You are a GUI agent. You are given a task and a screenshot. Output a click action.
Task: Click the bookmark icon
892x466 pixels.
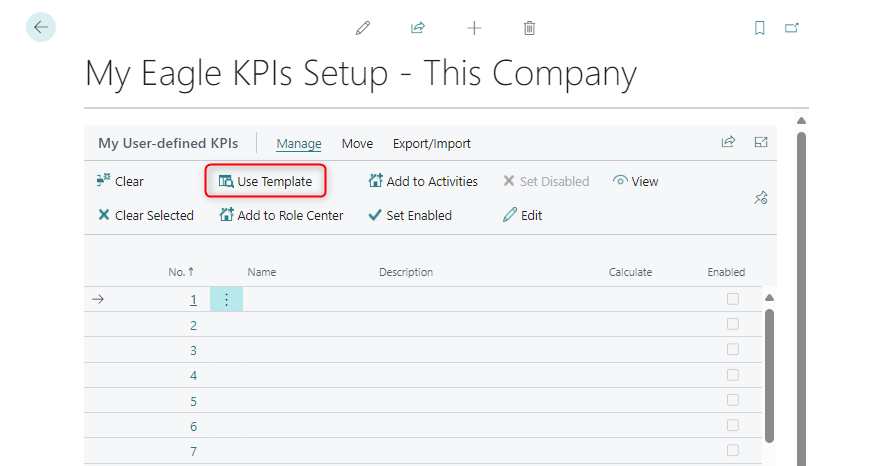point(759,28)
